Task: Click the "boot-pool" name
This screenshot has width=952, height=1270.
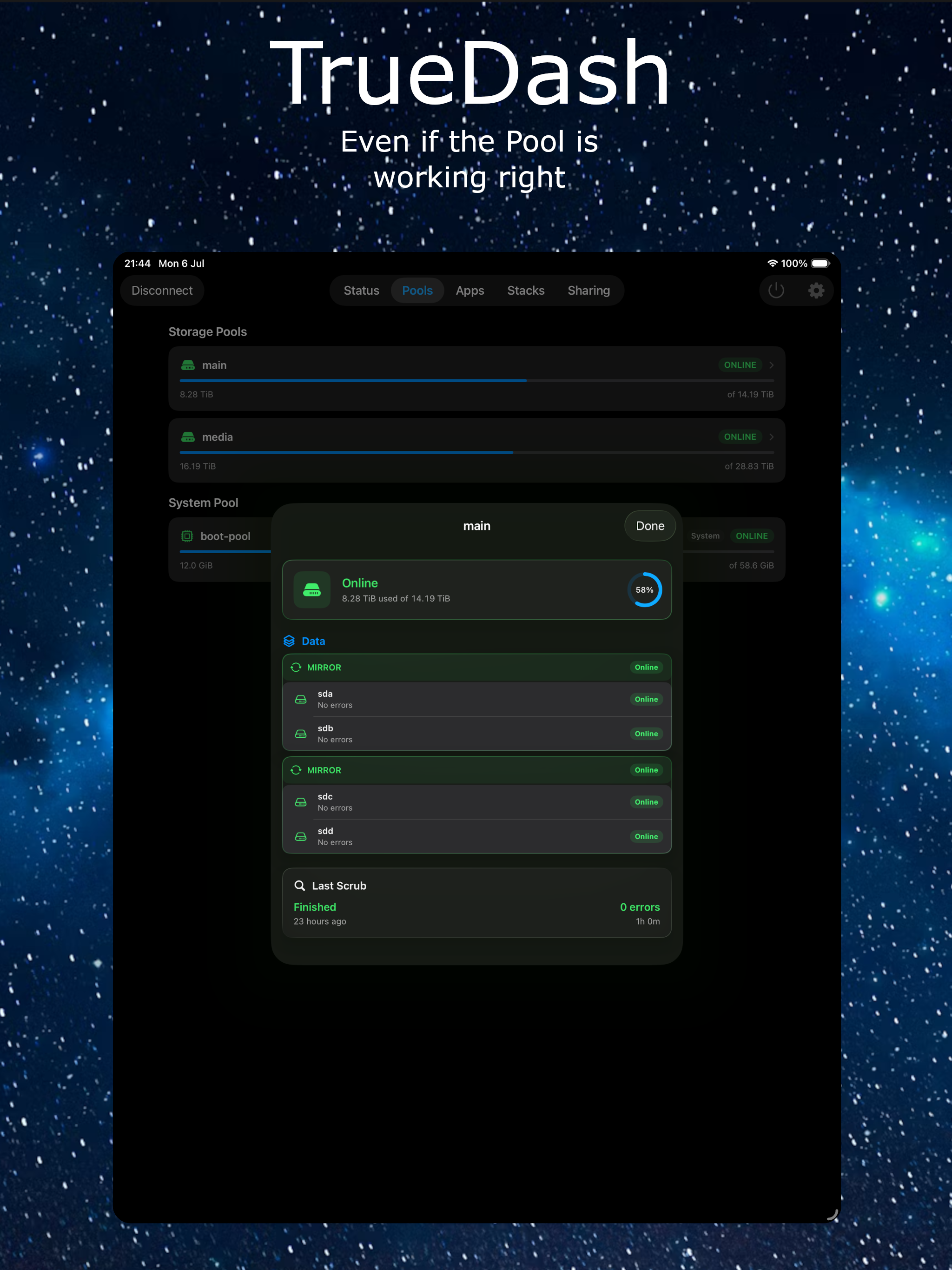Action: point(225,536)
